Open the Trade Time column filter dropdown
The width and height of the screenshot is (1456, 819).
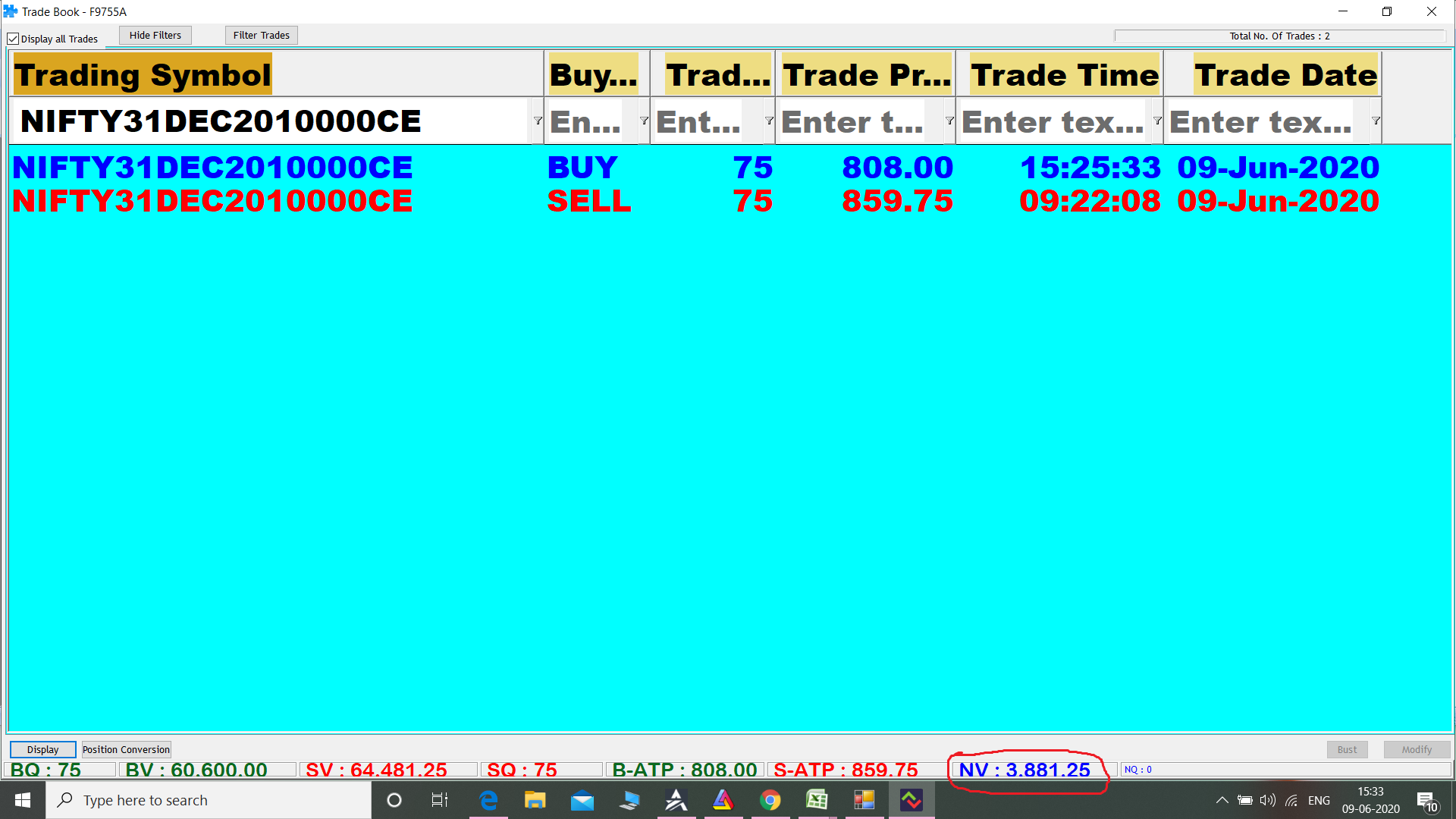point(1157,121)
